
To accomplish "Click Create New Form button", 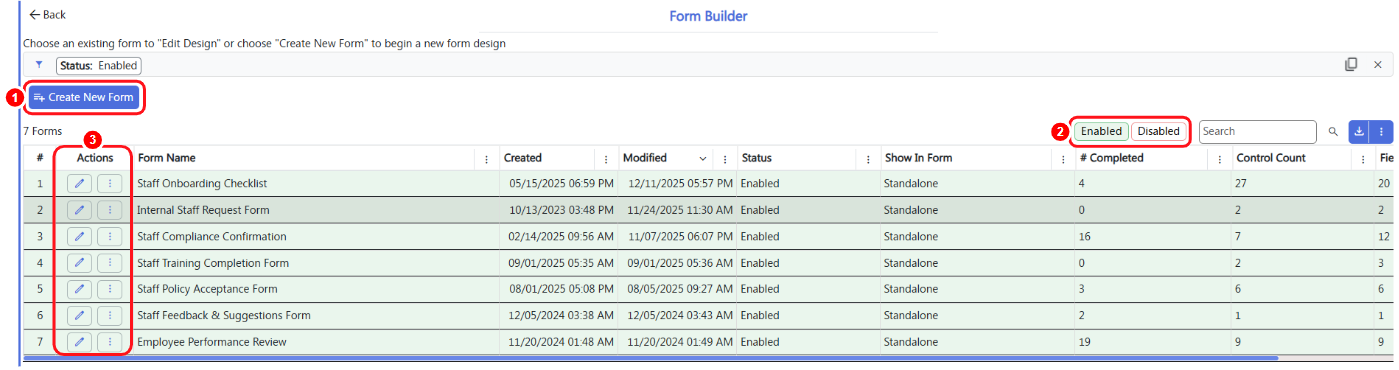I will [84, 97].
